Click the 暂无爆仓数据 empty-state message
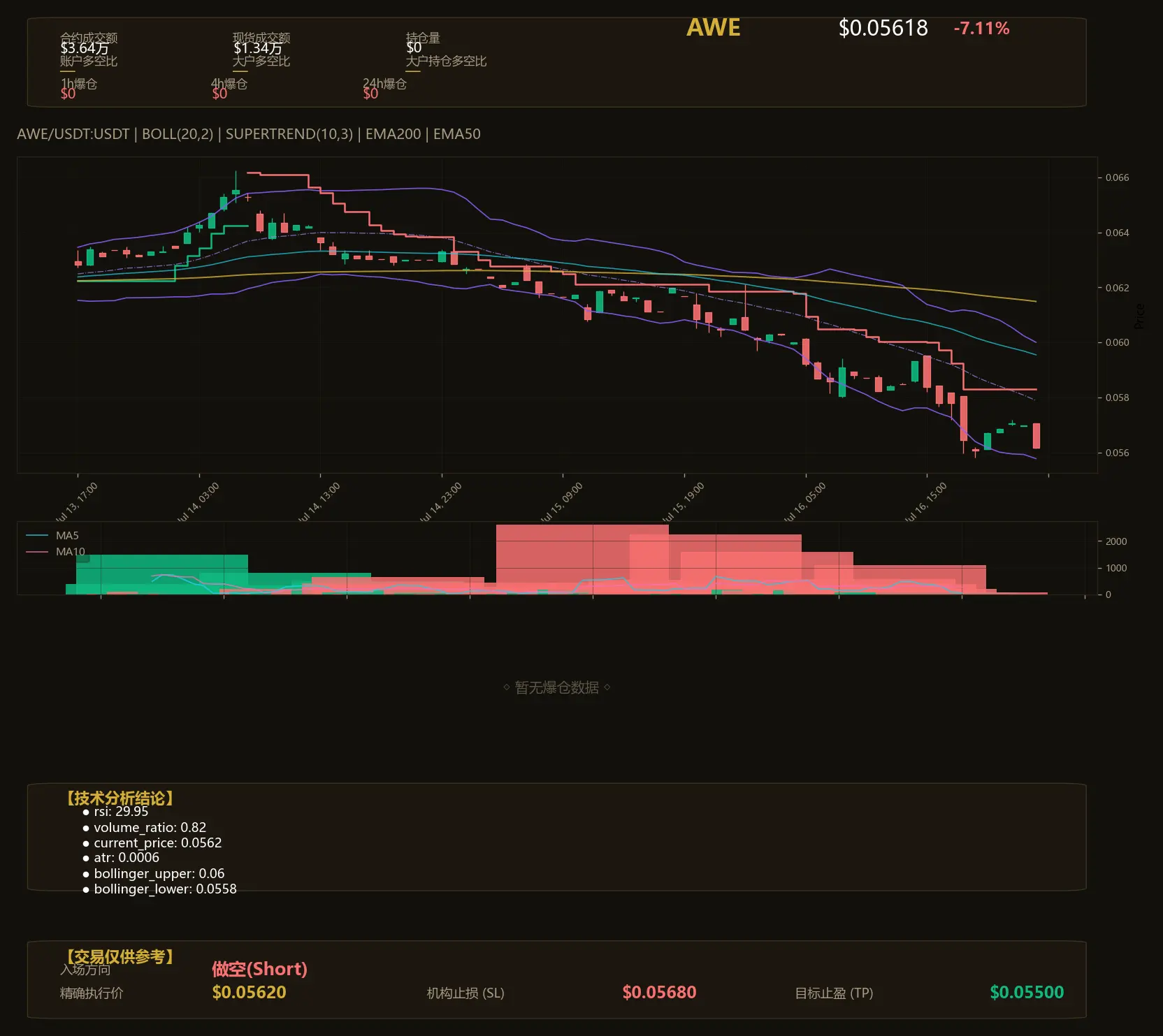Image resolution: width=1163 pixels, height=1036 pixels. (557, 687)
